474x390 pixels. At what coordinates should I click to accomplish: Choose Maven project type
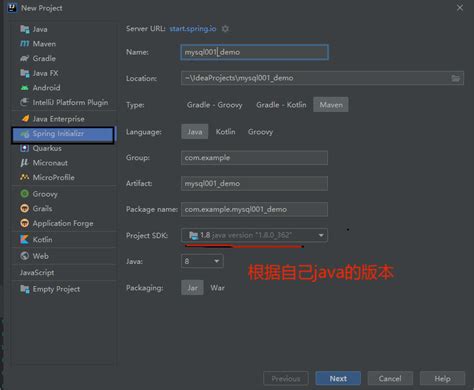coord(331,105)
